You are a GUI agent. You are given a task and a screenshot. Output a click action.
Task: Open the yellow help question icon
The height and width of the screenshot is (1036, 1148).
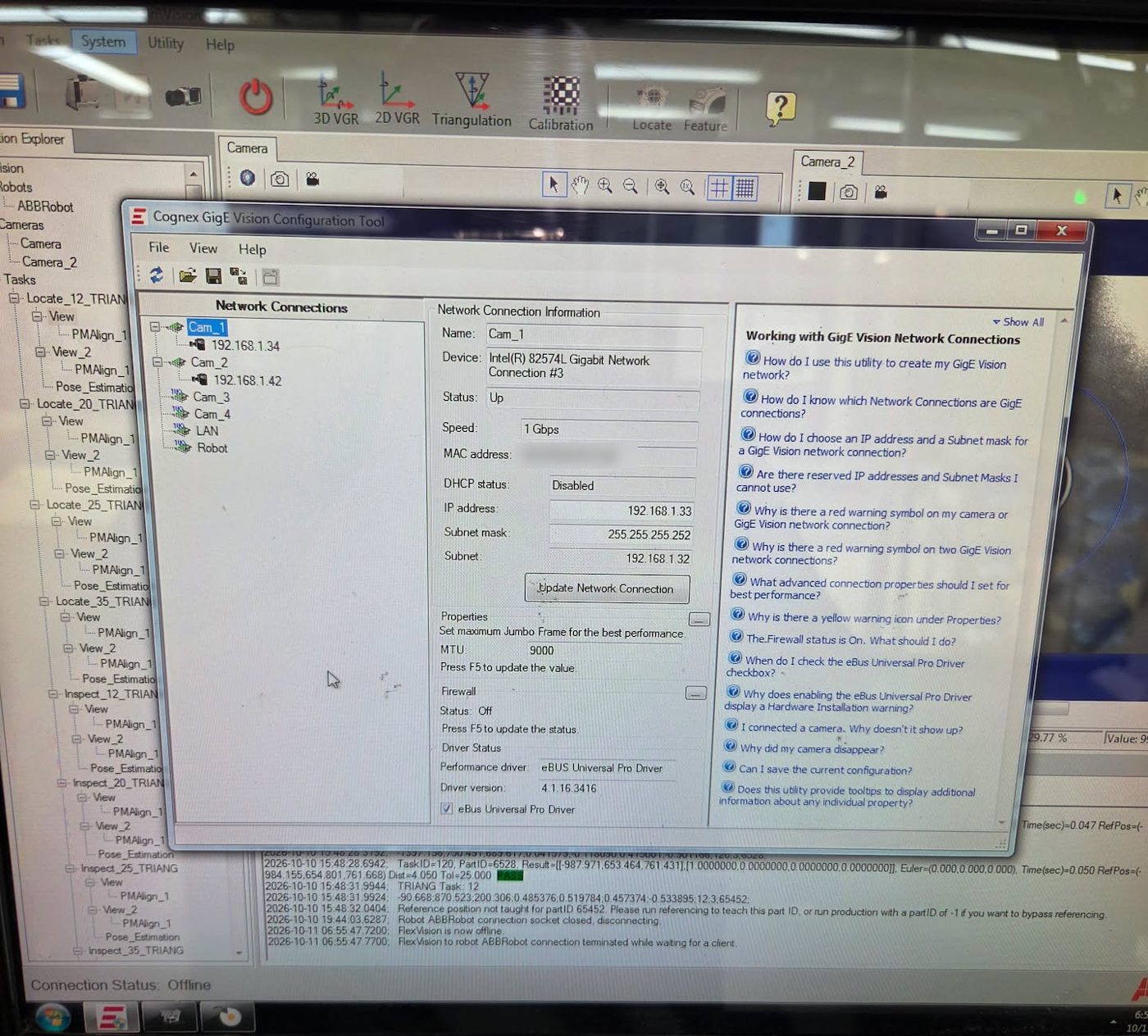(x=781, y=107)
